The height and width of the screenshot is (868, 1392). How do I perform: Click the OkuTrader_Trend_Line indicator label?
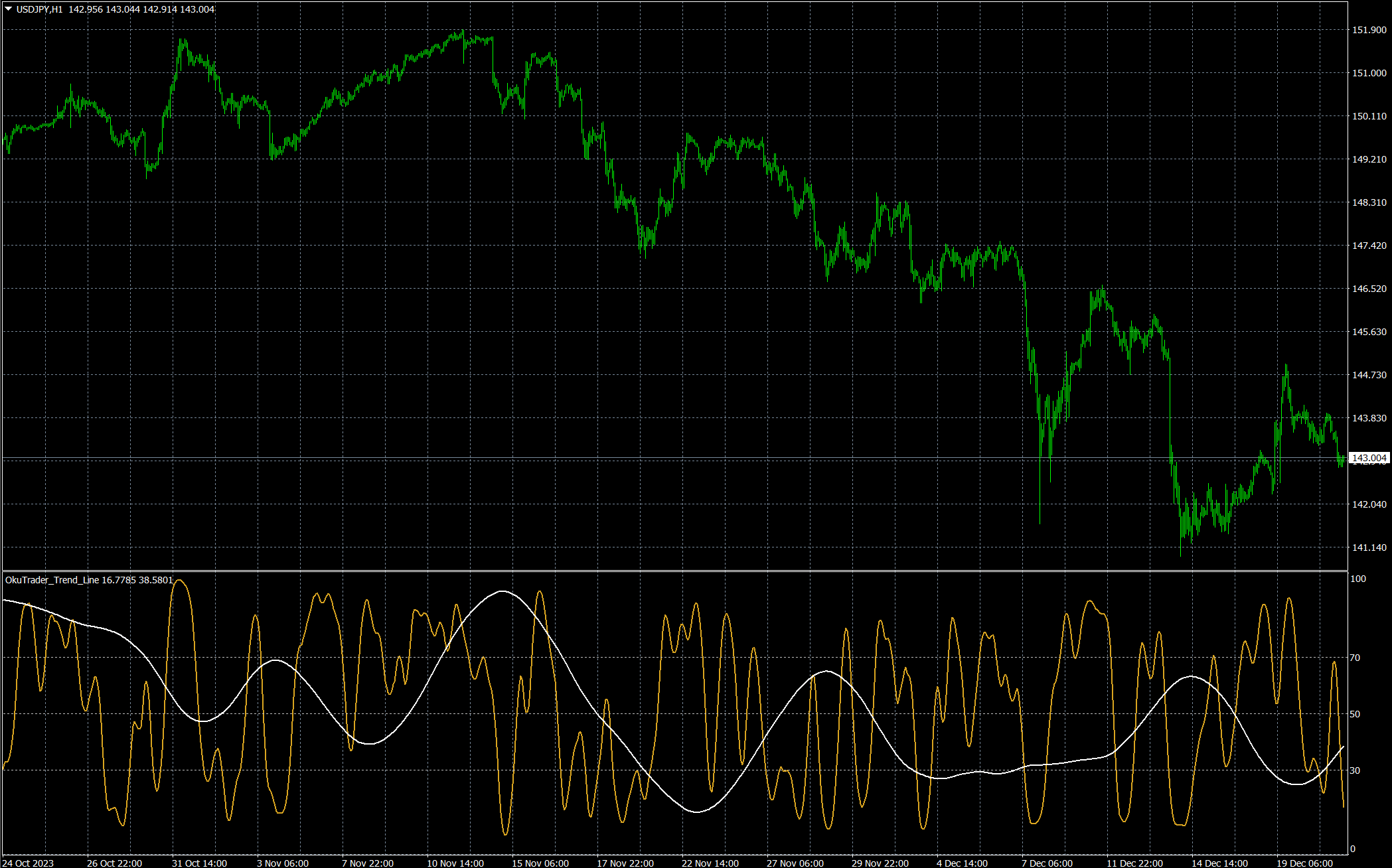pyautogui.click(x=52, y=580)
